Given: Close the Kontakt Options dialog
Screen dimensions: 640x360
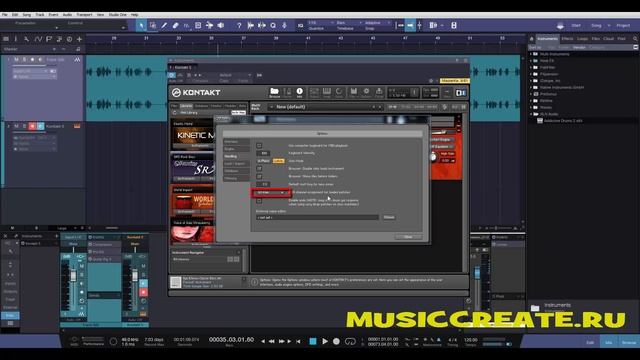Looking at the screenshot, I should point(408,237).
